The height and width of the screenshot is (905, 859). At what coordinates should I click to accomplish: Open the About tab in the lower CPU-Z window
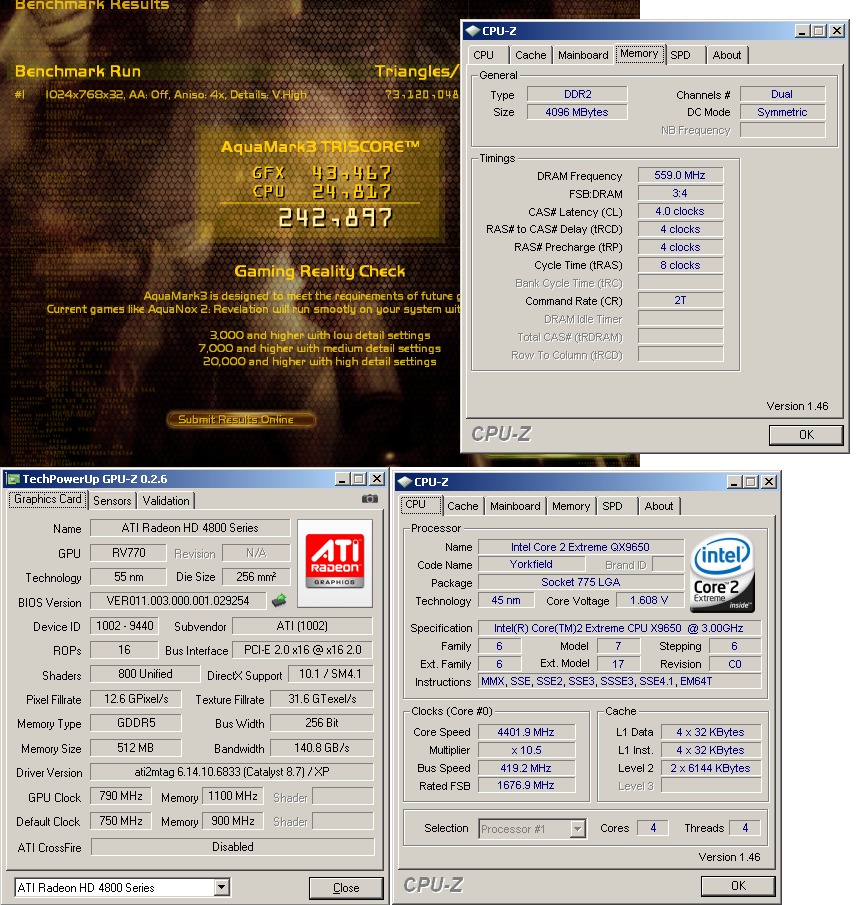658,506
